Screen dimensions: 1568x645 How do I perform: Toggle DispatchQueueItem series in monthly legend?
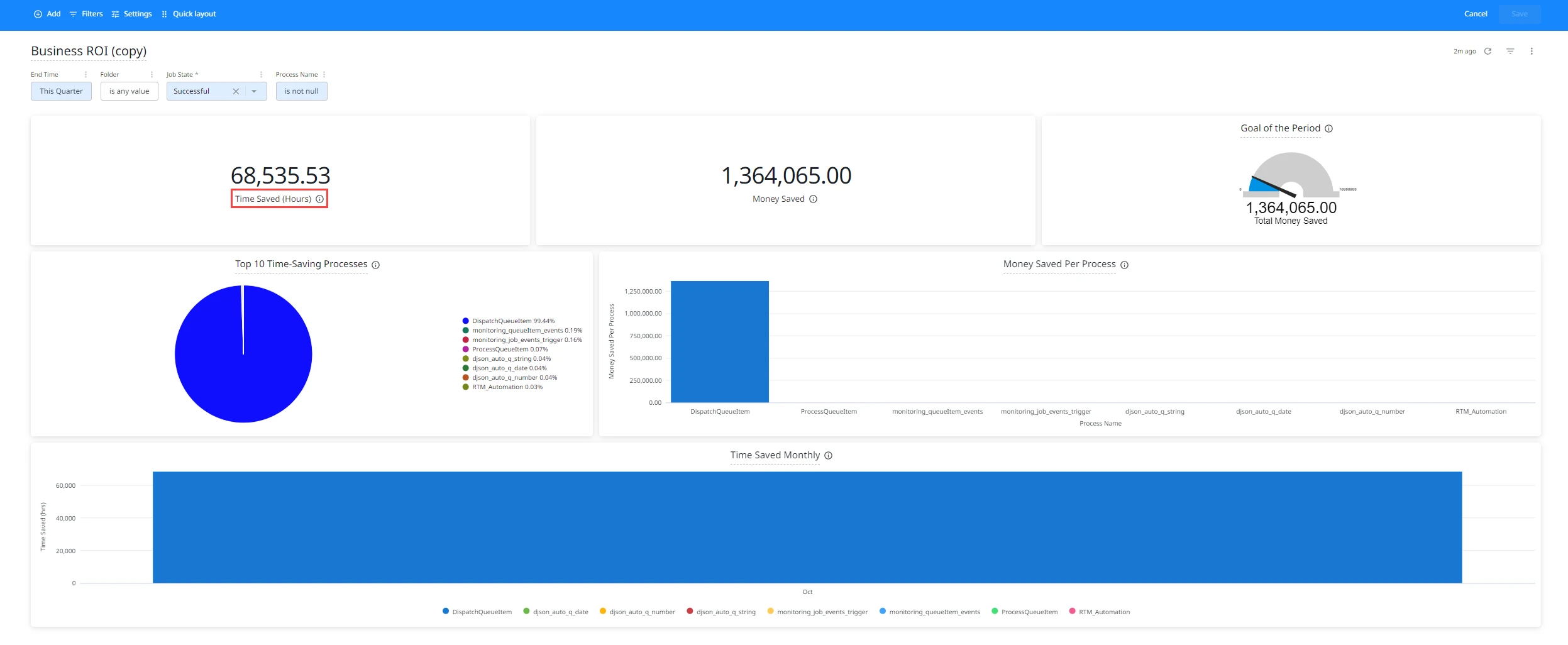pos(477,612)
